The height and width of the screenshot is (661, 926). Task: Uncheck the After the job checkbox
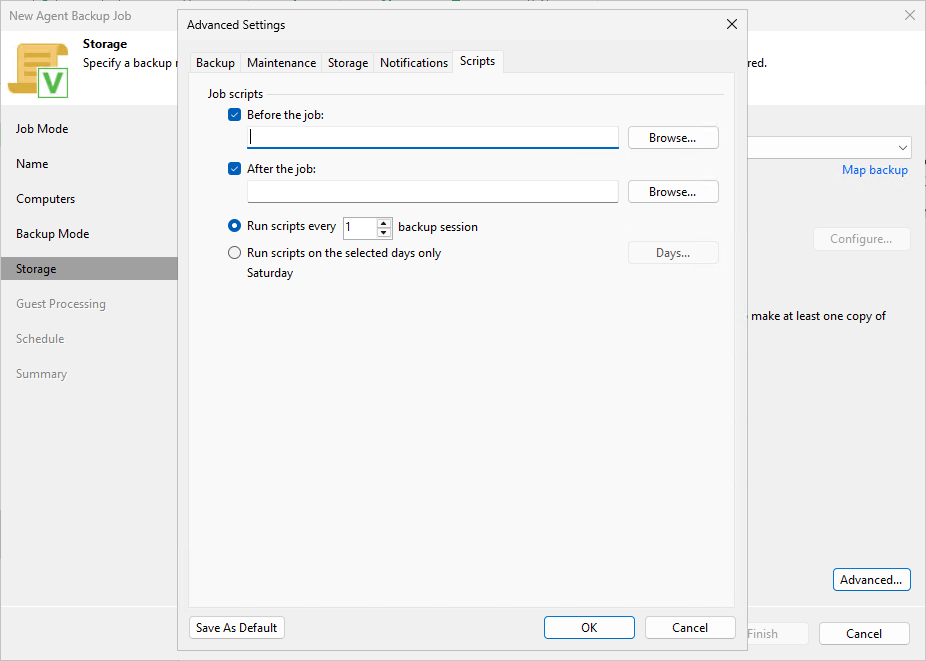(234, 168)
